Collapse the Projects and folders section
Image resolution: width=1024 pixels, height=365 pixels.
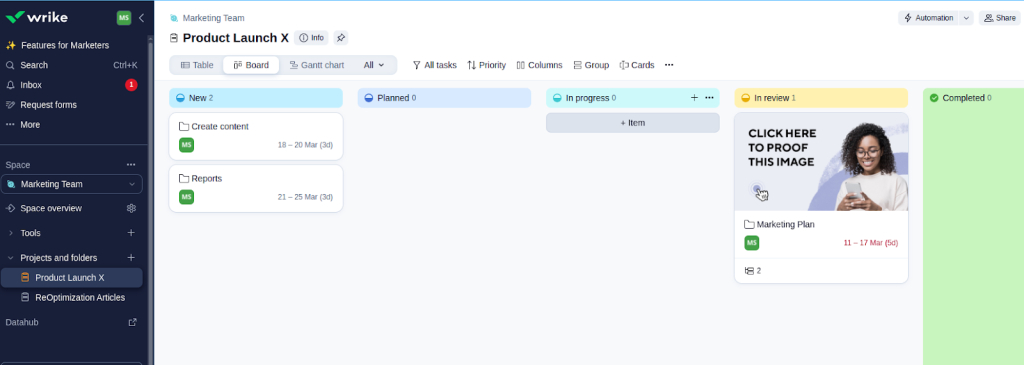click(x=10, y=258)
